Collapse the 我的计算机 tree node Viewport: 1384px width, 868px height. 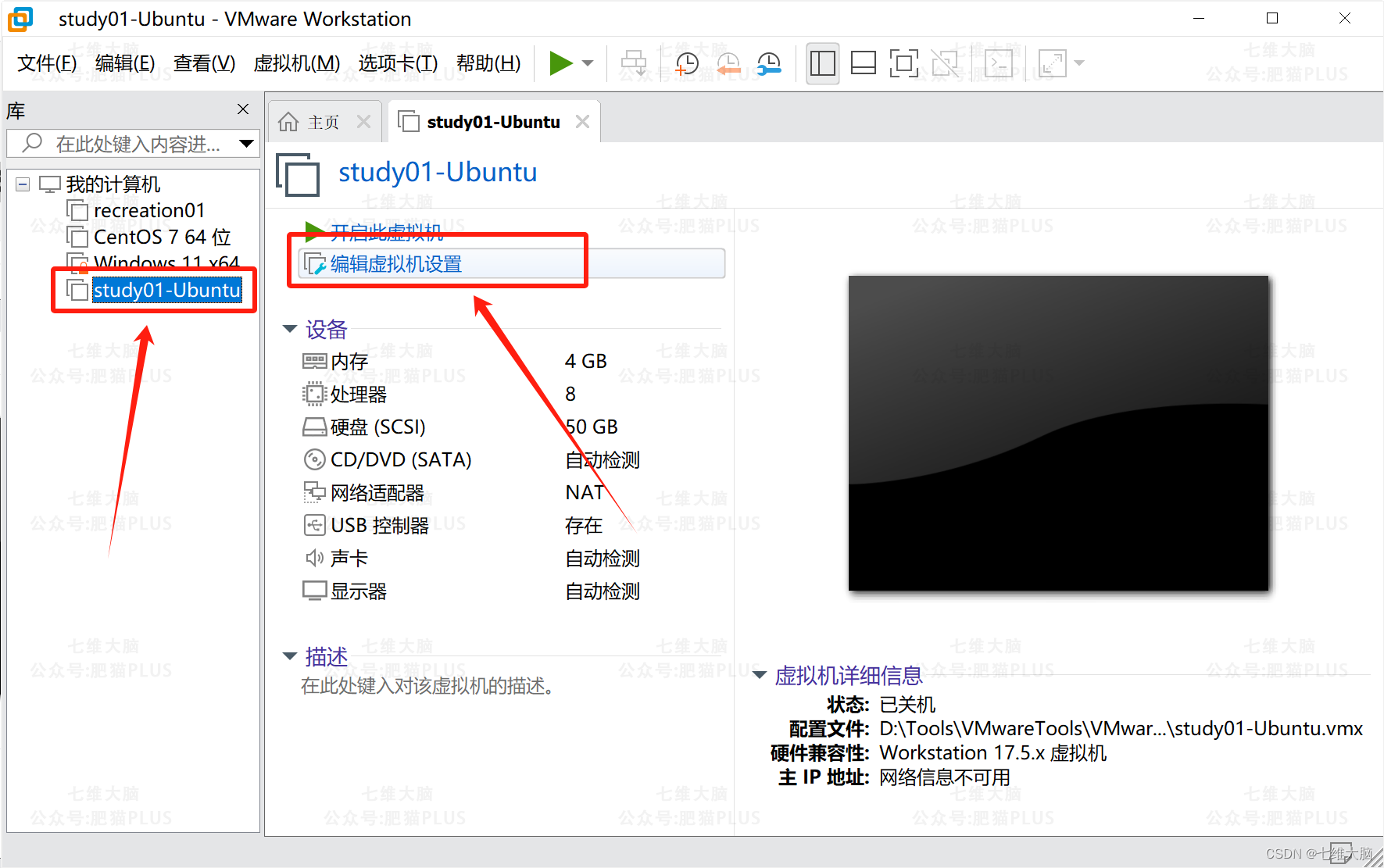click(x=23, y=184)
